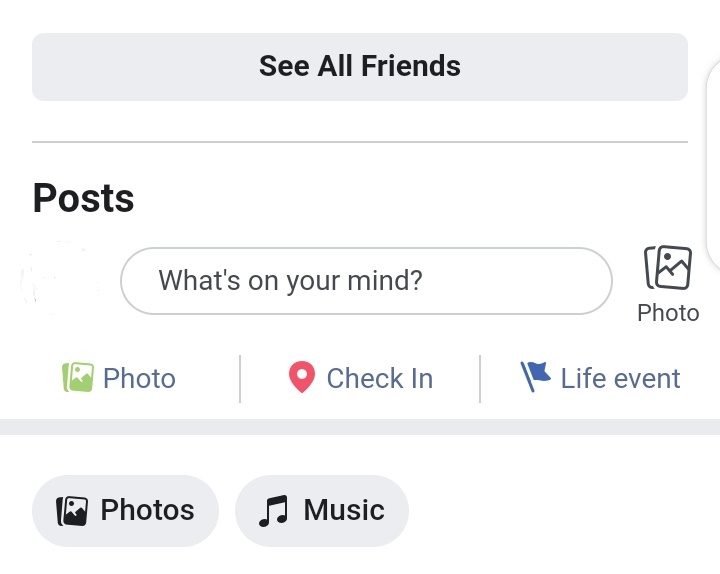Open the Life event option text
This screenshot has height=574, width=720.
620,379
